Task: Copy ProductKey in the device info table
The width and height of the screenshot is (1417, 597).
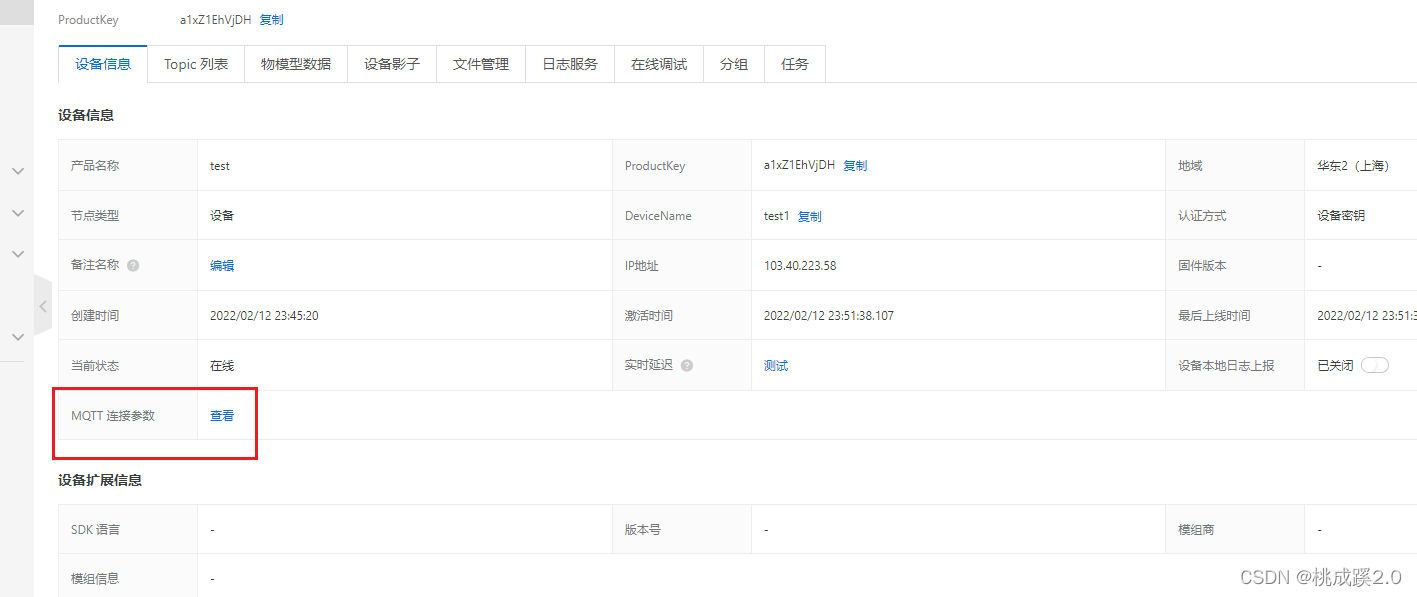Action: coord(855,166)
